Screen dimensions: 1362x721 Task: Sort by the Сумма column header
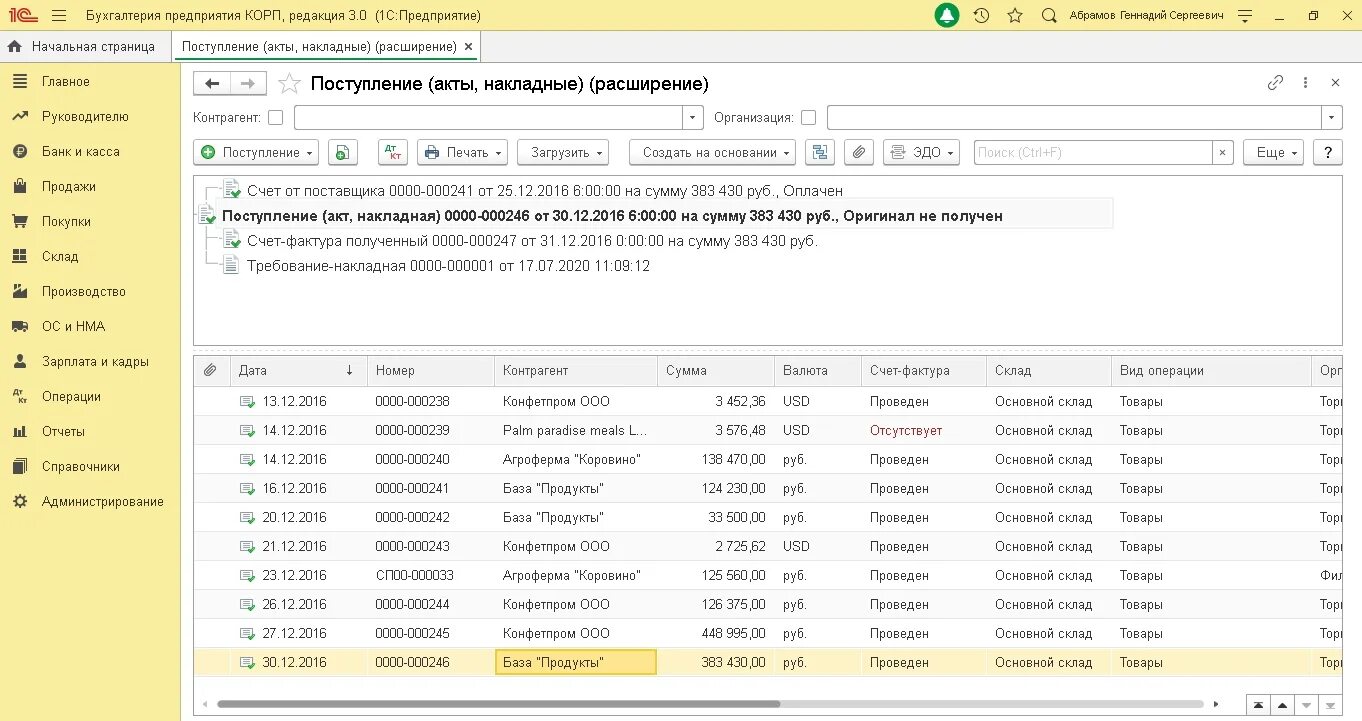tap(716, 370)
